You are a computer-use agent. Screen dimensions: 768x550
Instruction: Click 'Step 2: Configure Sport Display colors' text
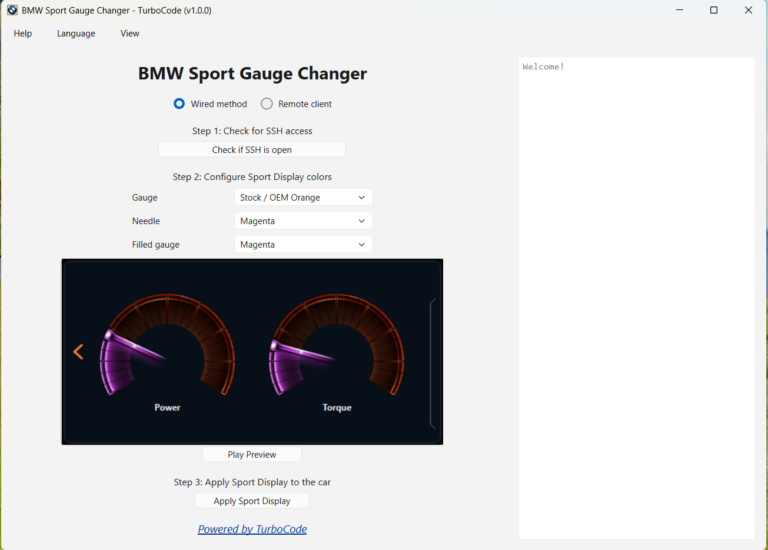252,177
